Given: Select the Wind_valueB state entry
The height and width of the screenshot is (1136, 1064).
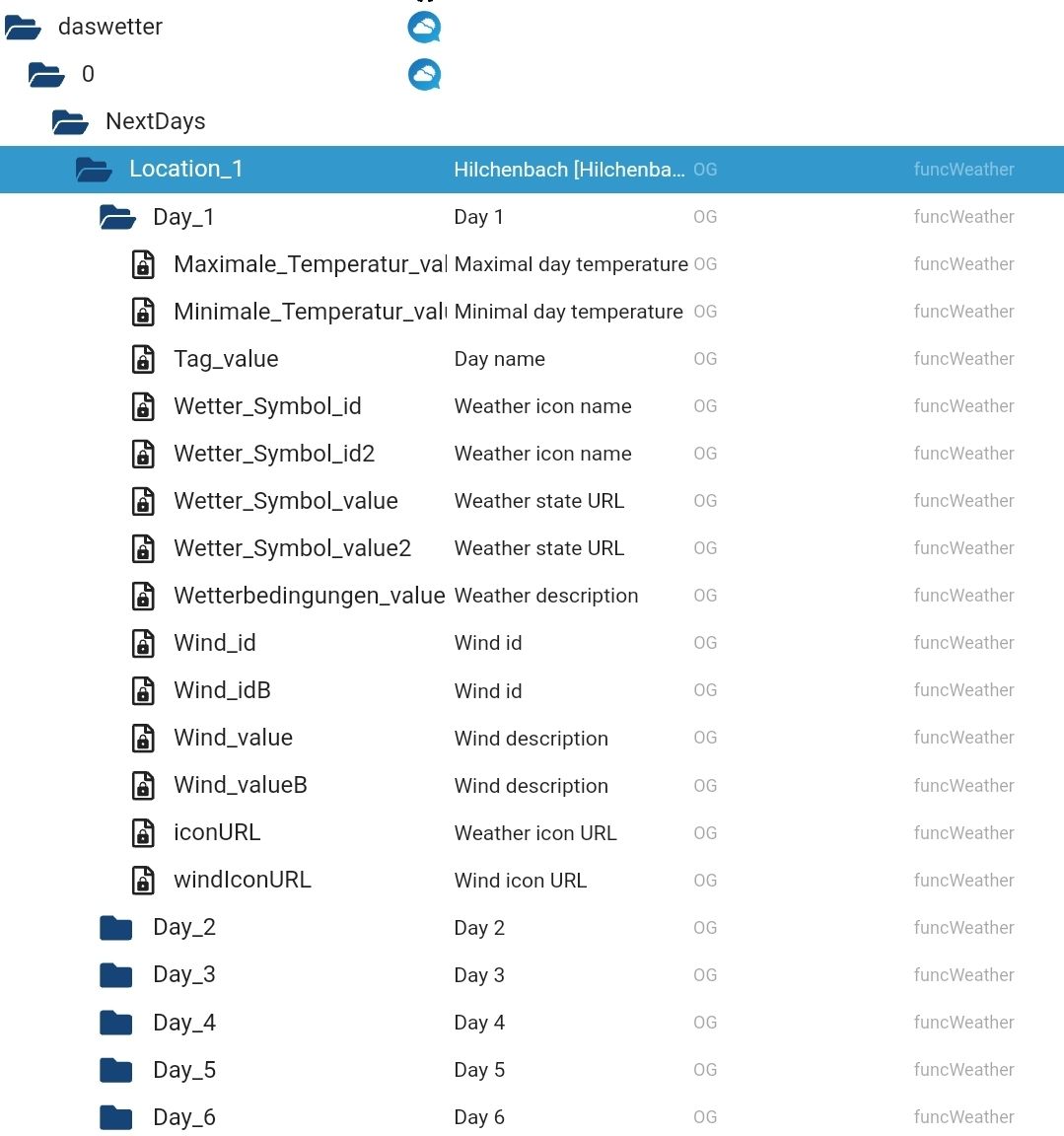Looking at the screenshot, I should pos(240,785).
